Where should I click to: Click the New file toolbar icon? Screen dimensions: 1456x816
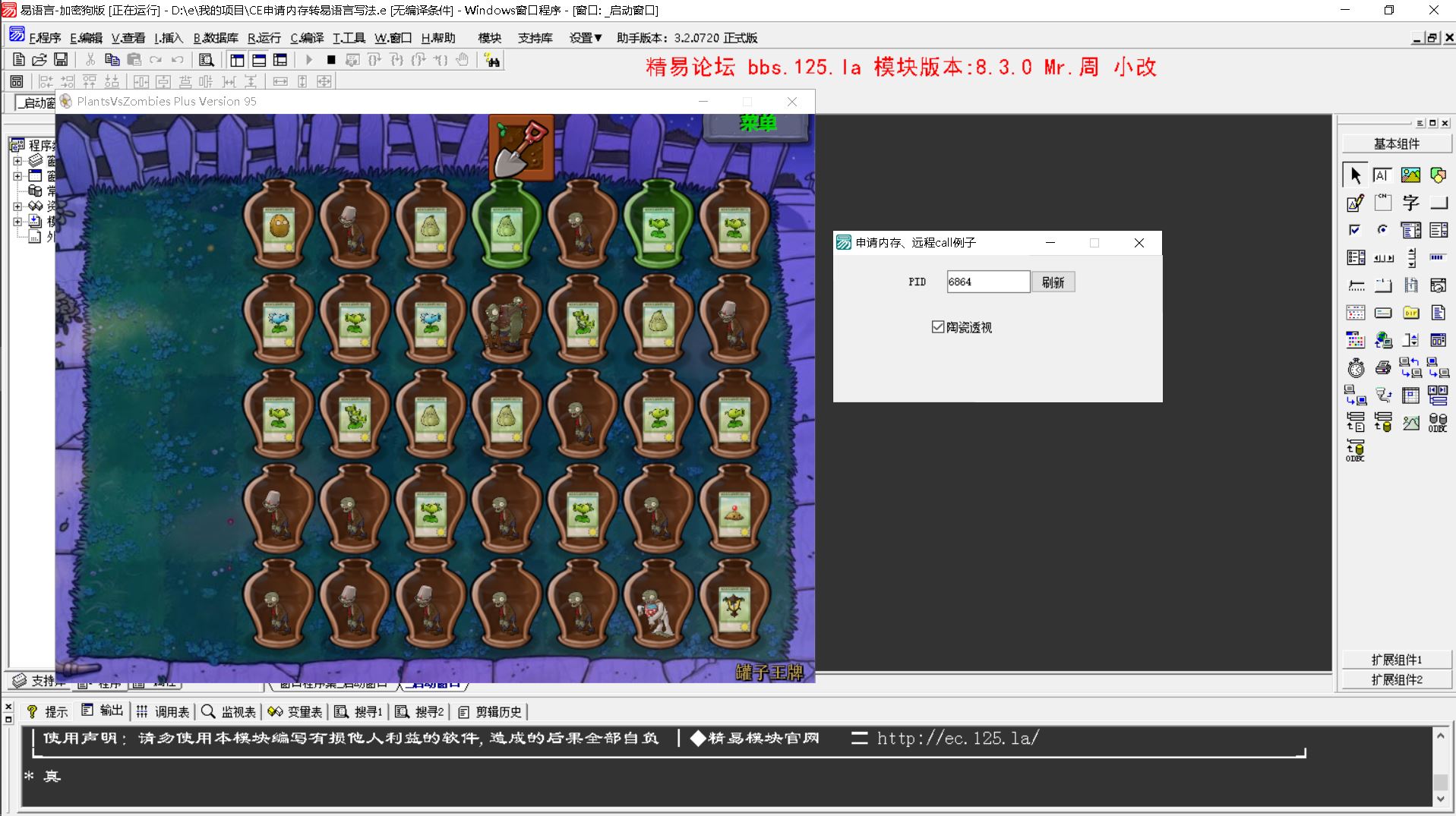pos(18,59)
